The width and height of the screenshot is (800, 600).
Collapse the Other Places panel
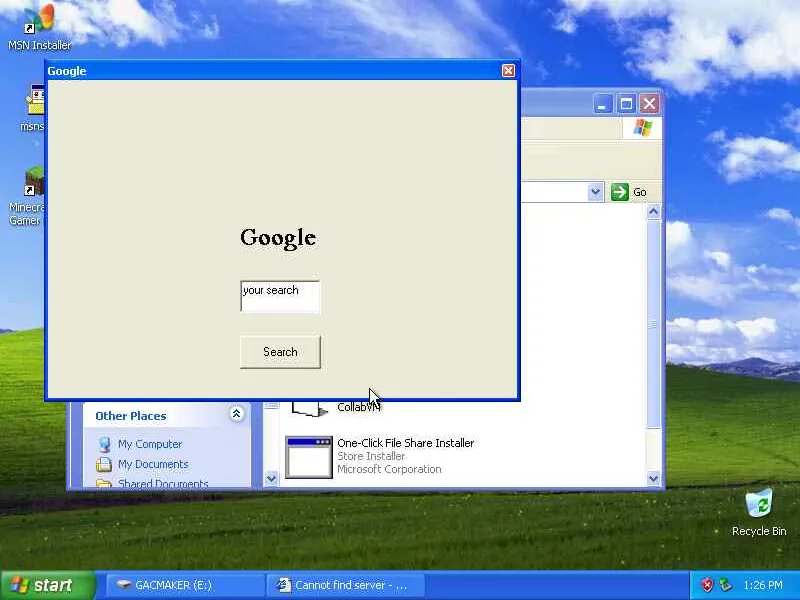[x=236, y=414]
